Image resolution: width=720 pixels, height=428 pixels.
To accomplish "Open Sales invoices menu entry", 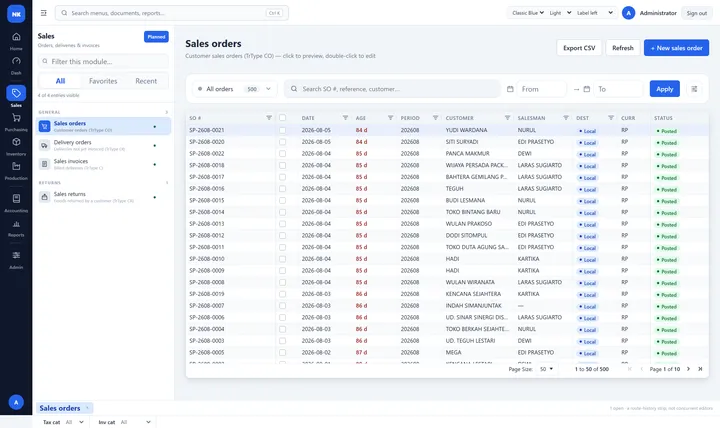I will click(x=103, y=164).
